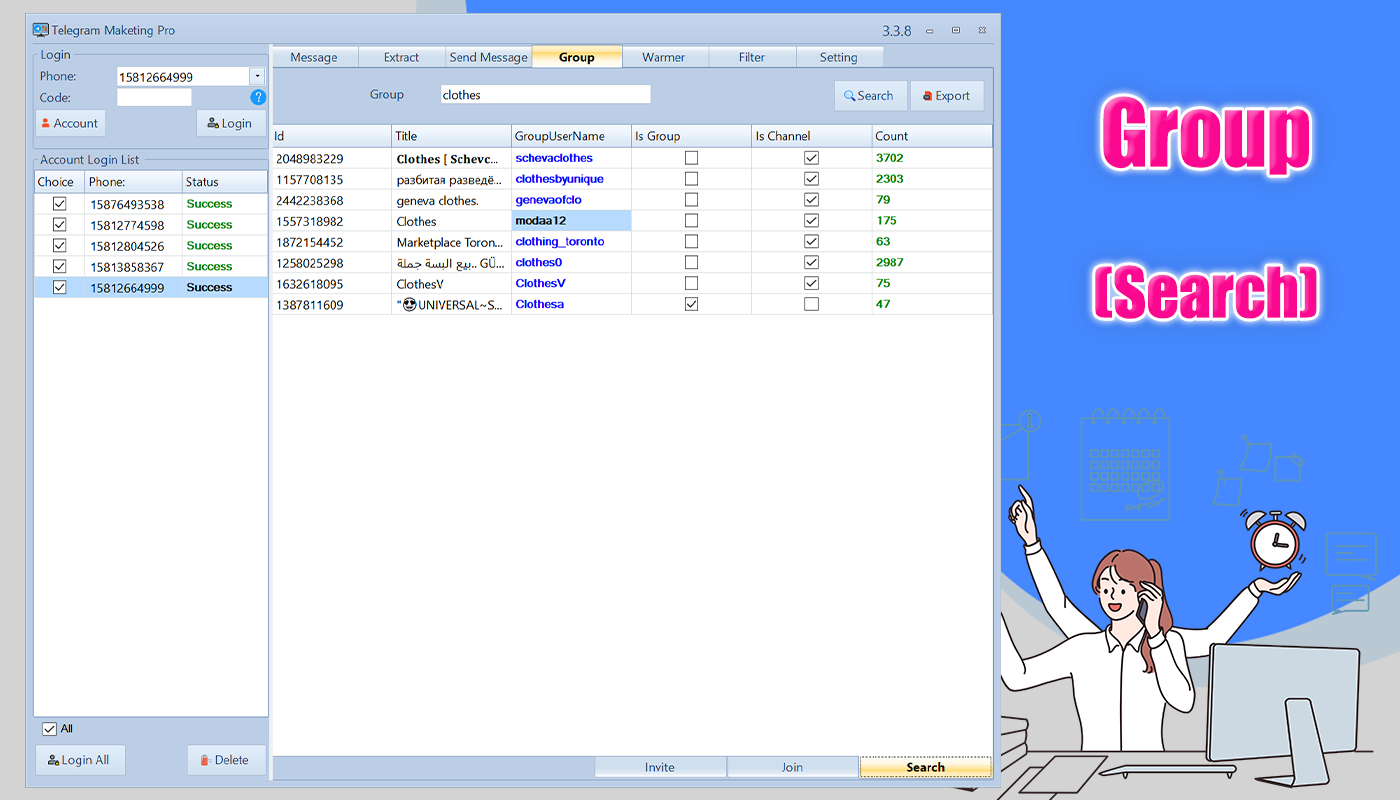
Task: Select the Invite tab at the bottom
Action: click(660, 767)
